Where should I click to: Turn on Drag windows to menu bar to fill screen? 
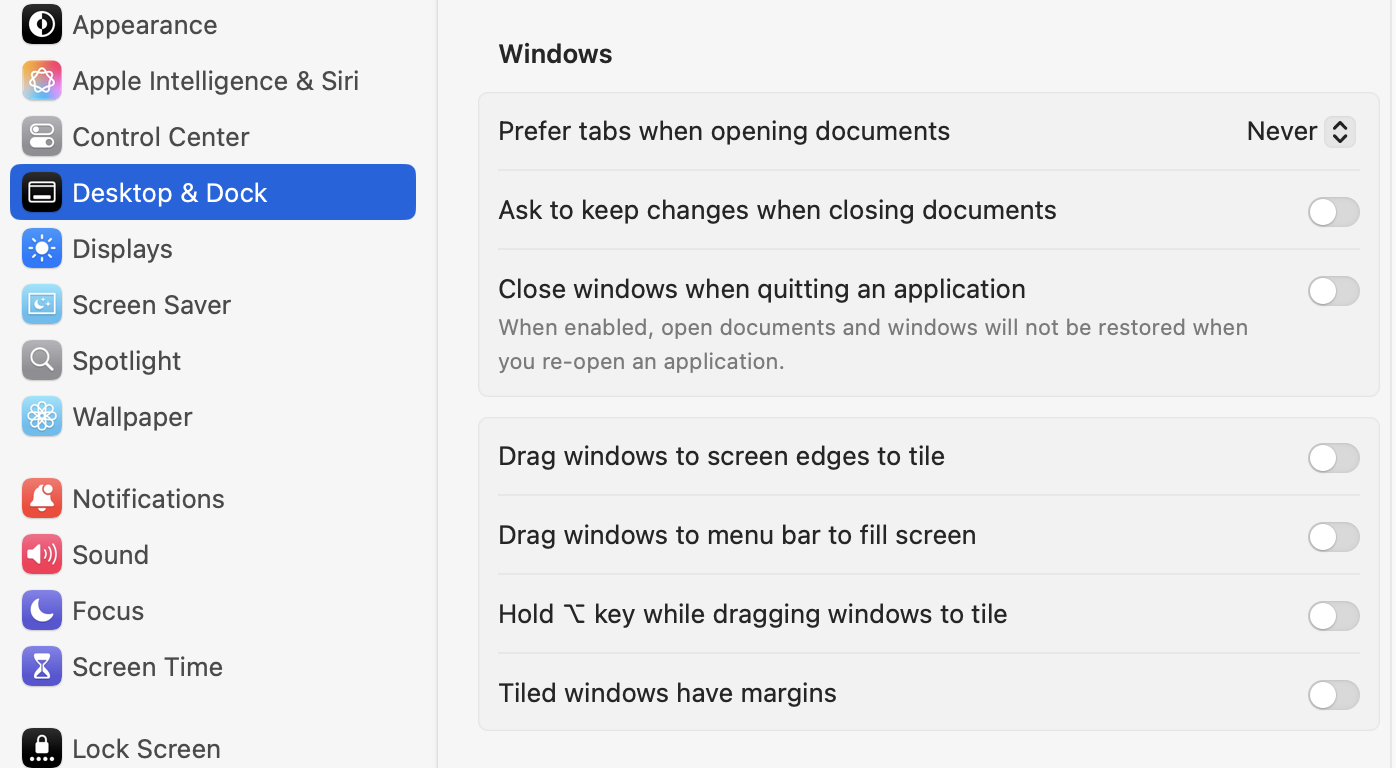click(1334, 537)
